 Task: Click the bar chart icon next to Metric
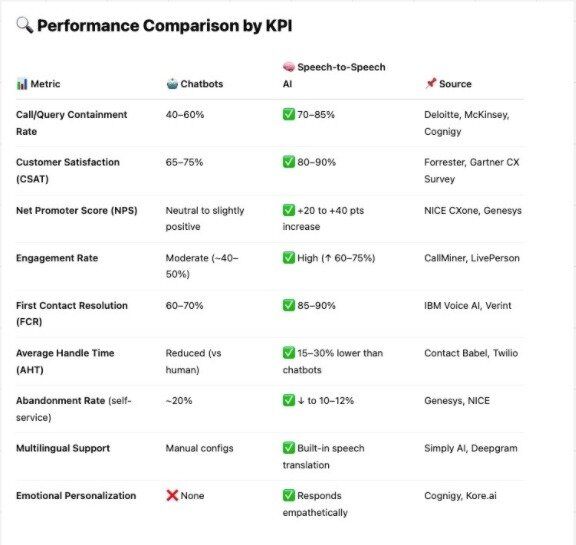[x=22, y=84]
